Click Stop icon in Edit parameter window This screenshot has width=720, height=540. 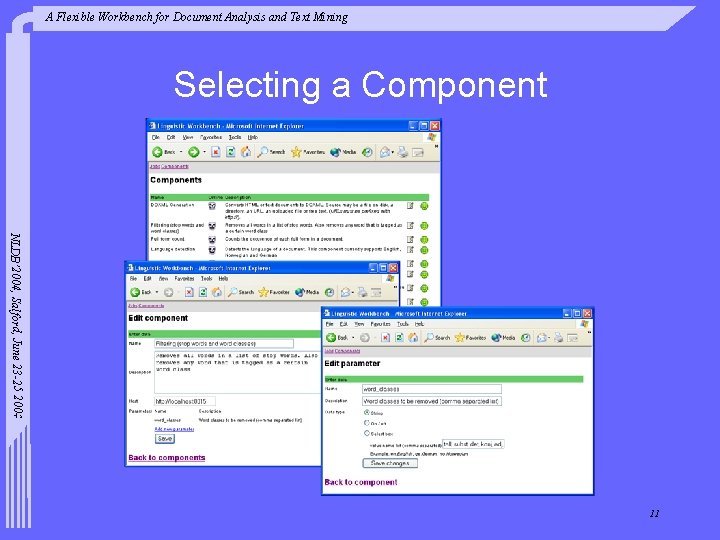pos(385,338)
